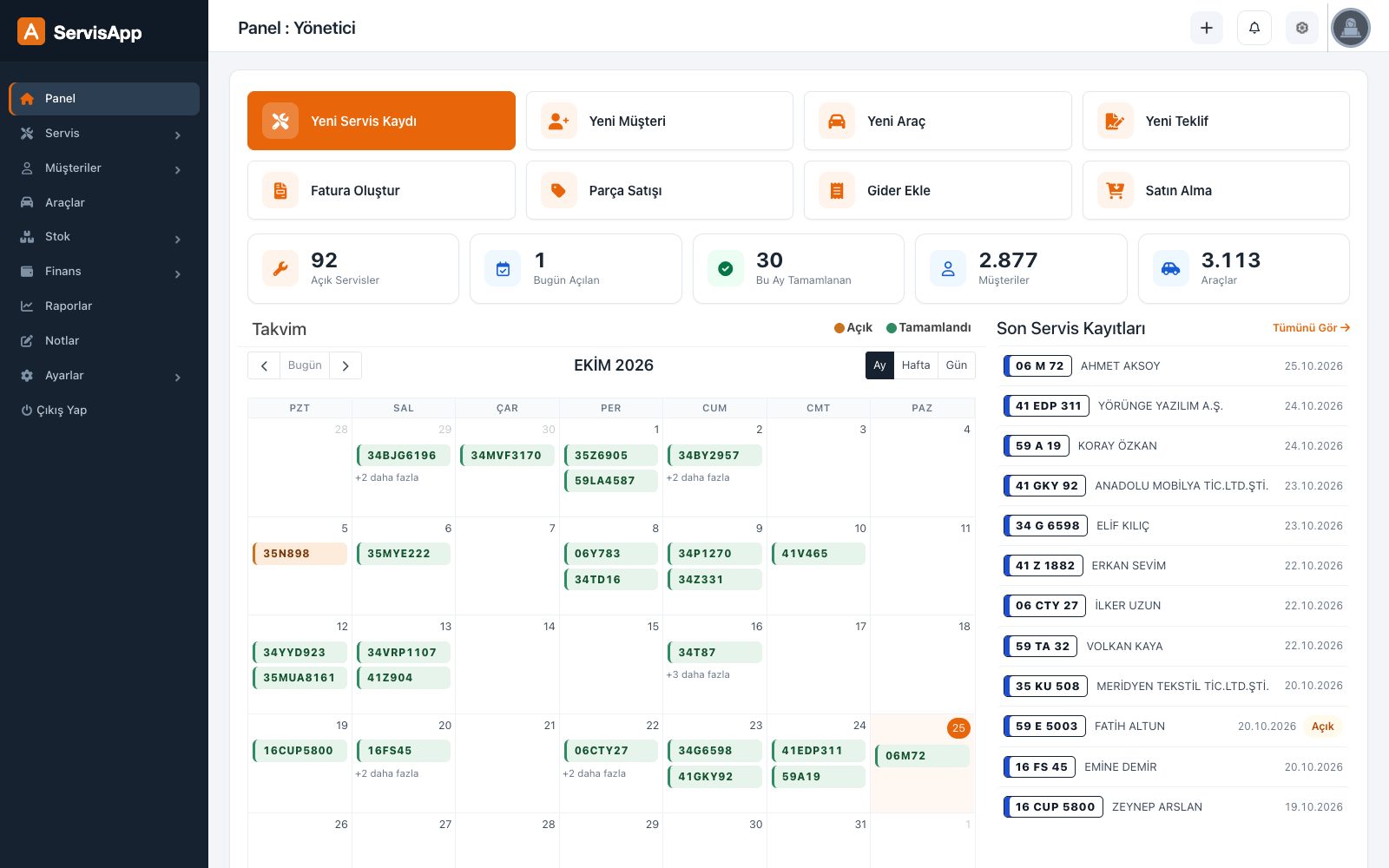Click the Parça Satışı tag icon

[559, 191]
